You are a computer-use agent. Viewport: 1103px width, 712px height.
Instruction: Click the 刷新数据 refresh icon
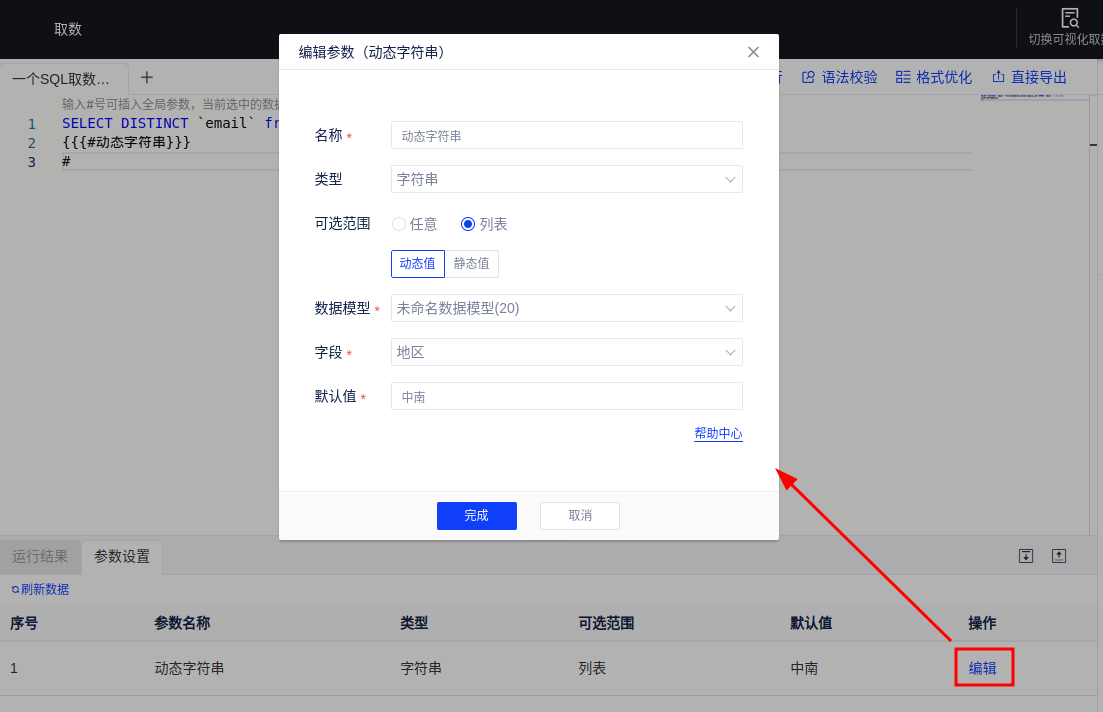click(x=15, y=589)
